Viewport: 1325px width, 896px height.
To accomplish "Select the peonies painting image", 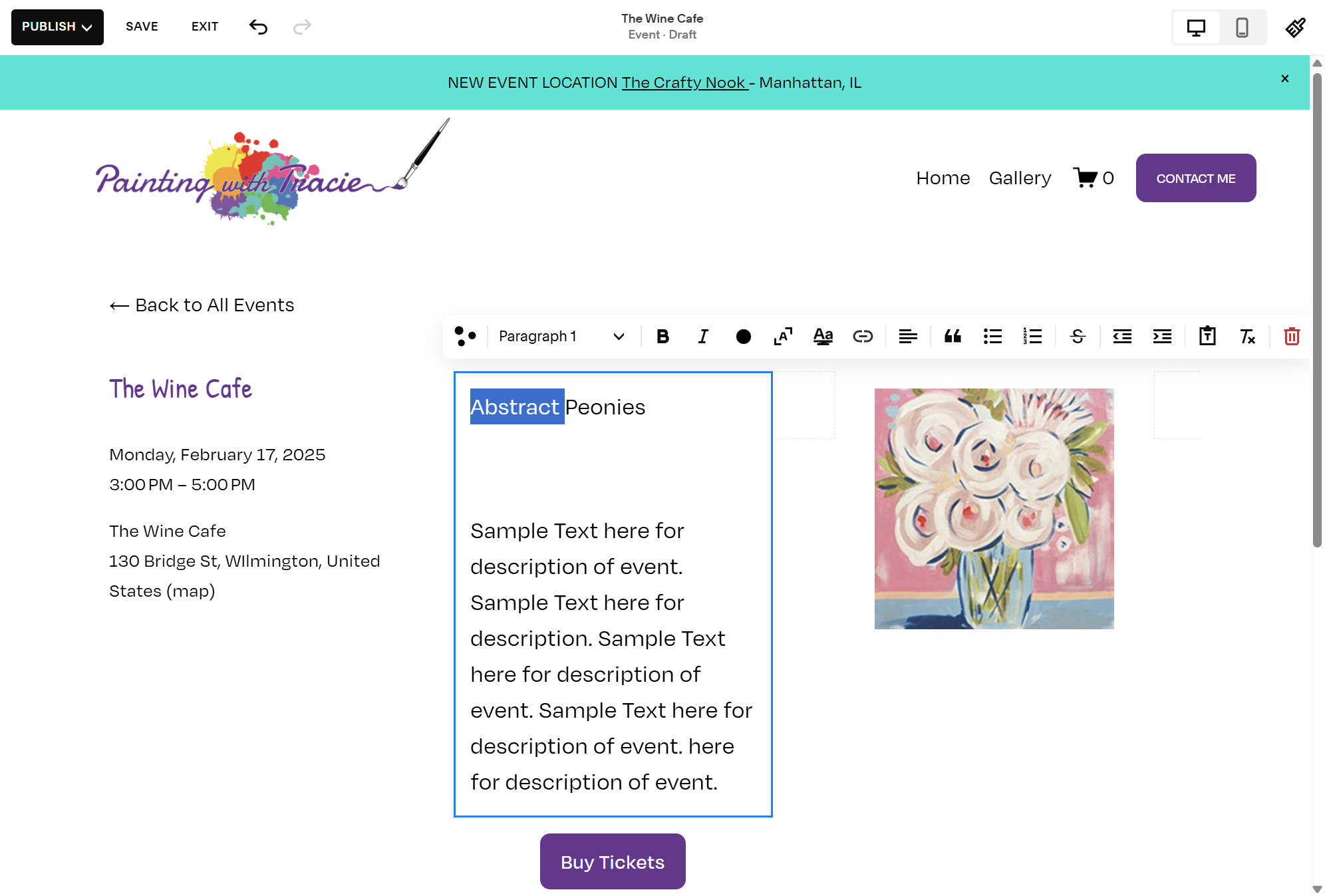I will (994, 509).
